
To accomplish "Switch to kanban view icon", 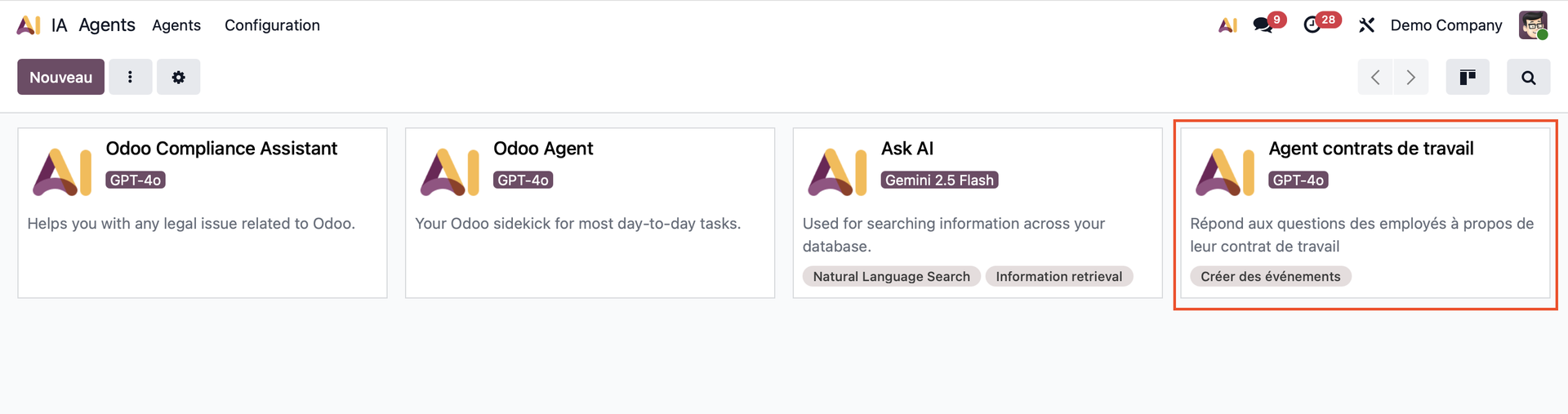I will [x=1467, y=77].
